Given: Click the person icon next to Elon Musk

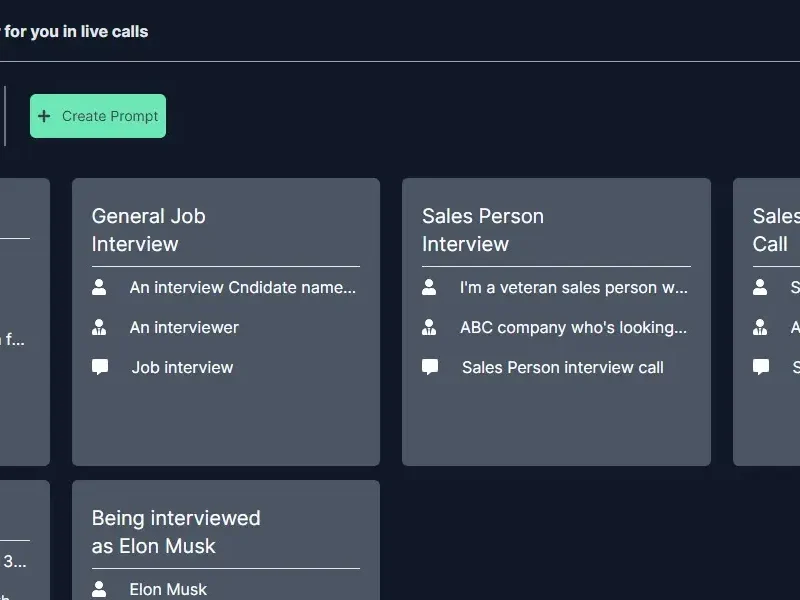Looking at the screenshot, I should (99, 589).
